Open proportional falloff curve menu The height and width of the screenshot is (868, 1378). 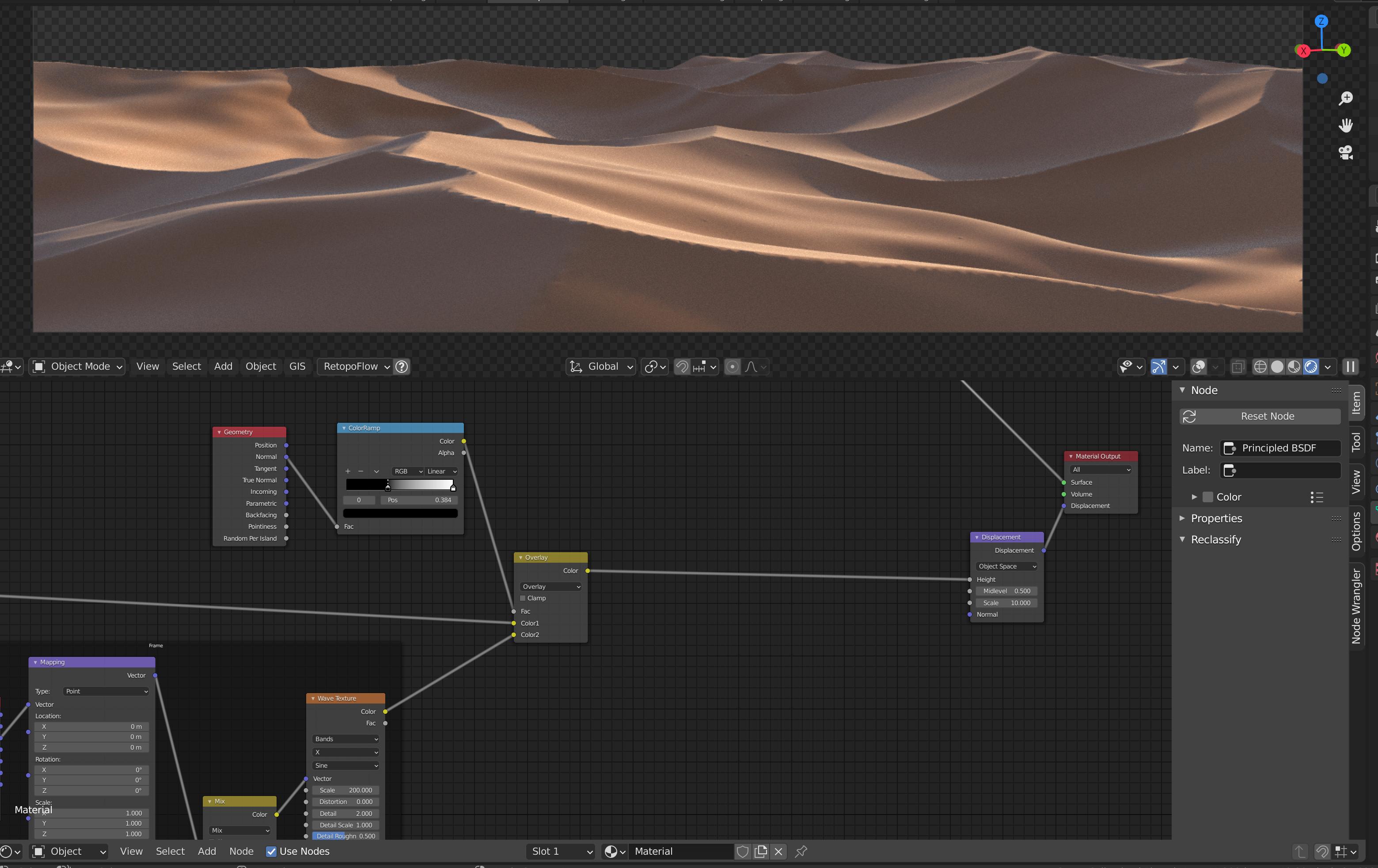click(755, 367)
